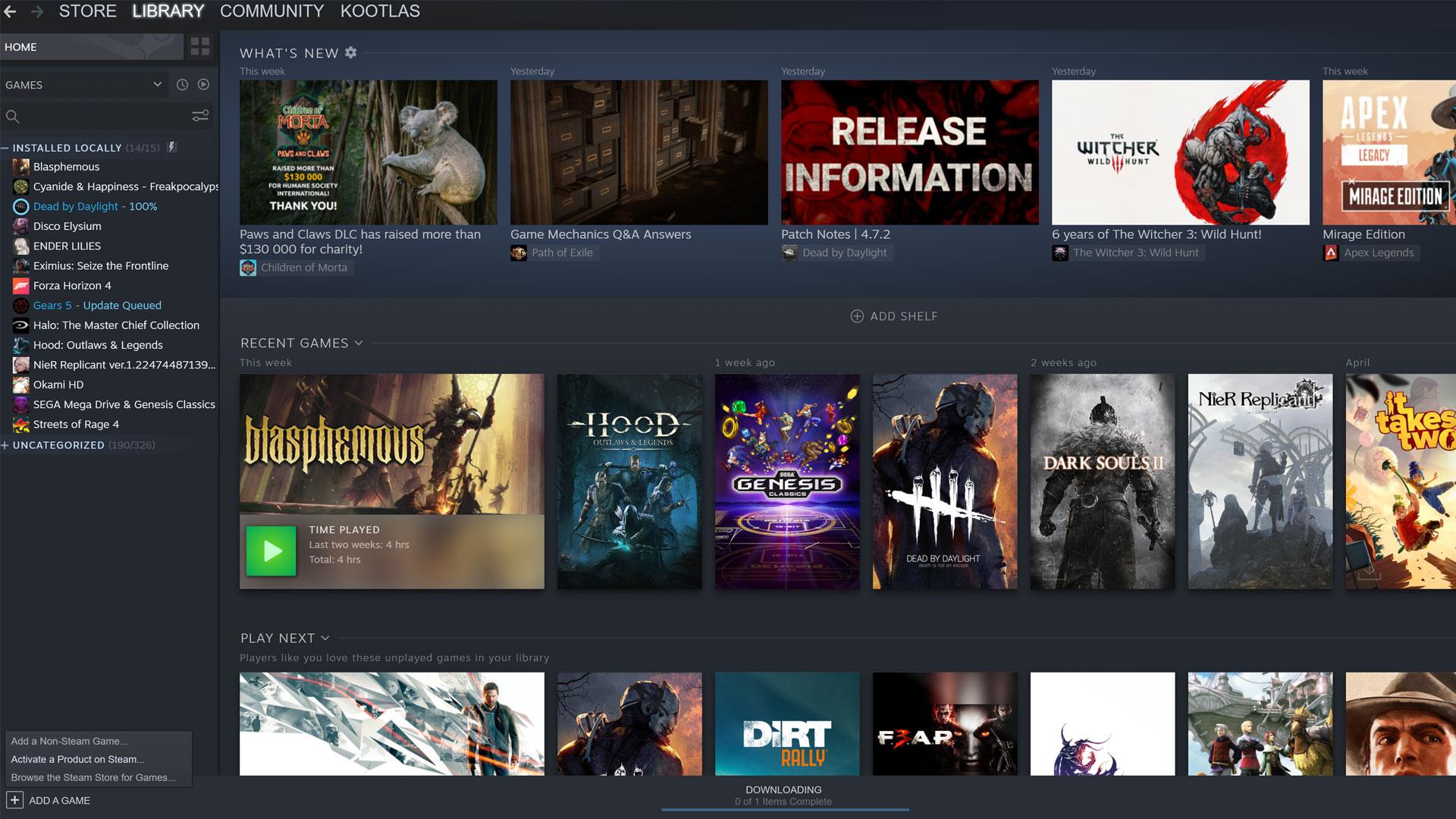Click SEGA Mega Drive list icon
Viewport: 1456px width, 819px height.
pos(21,404)
